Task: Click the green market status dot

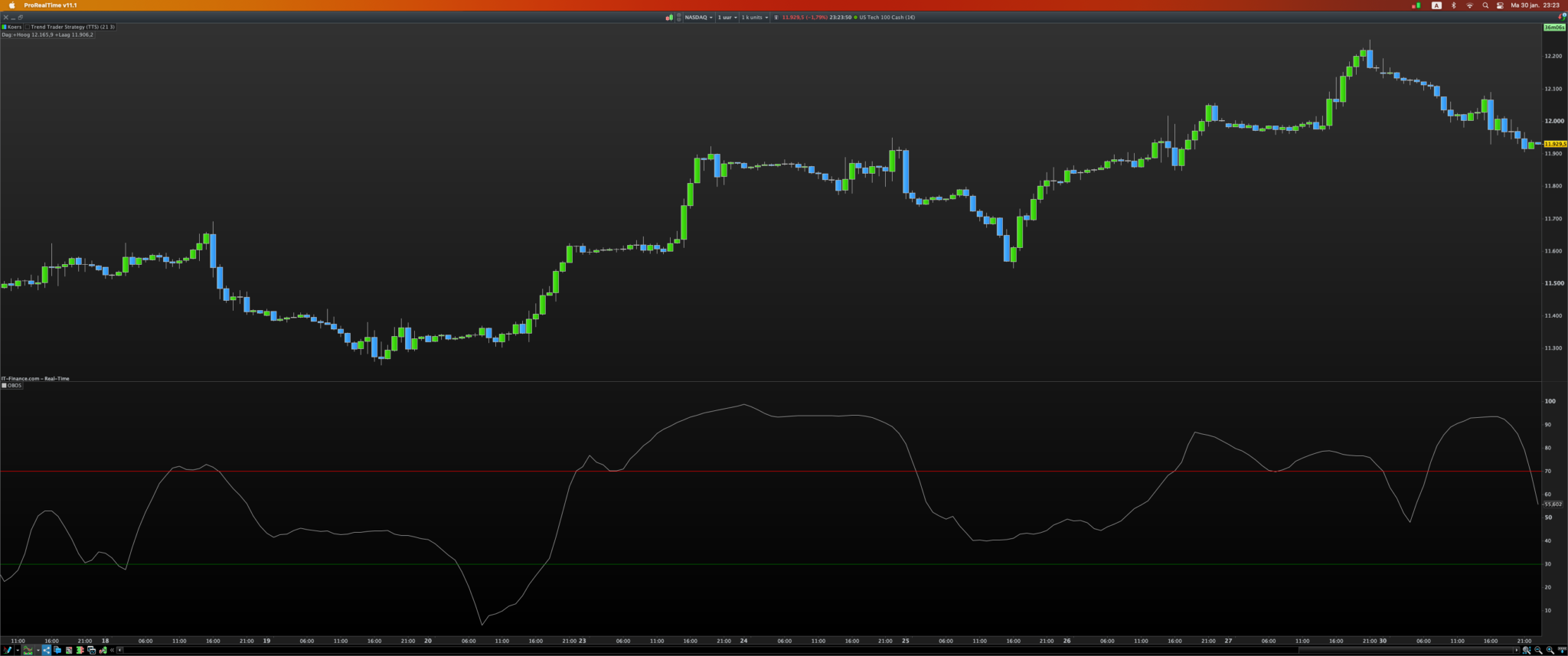Action: pyautogui.click(x=856, y=17)
